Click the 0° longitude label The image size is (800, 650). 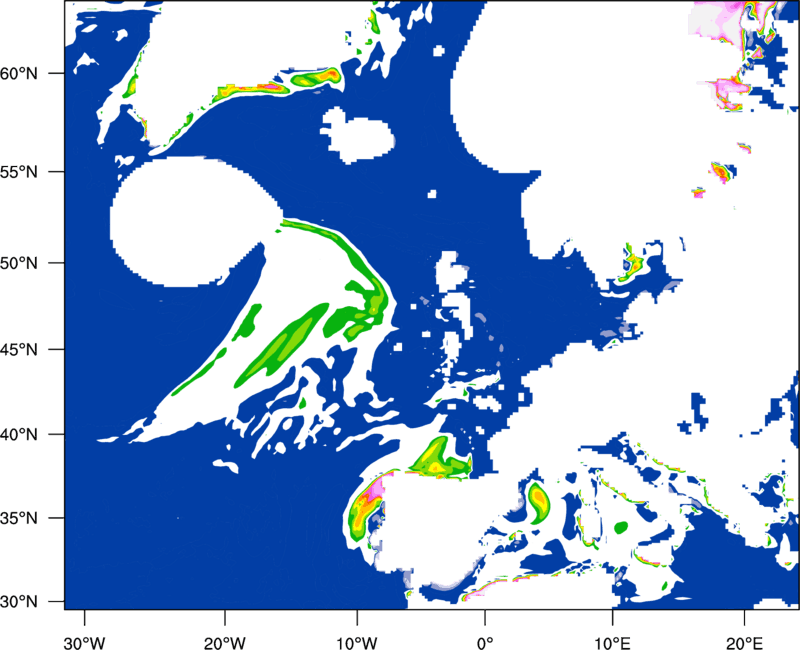485,643
